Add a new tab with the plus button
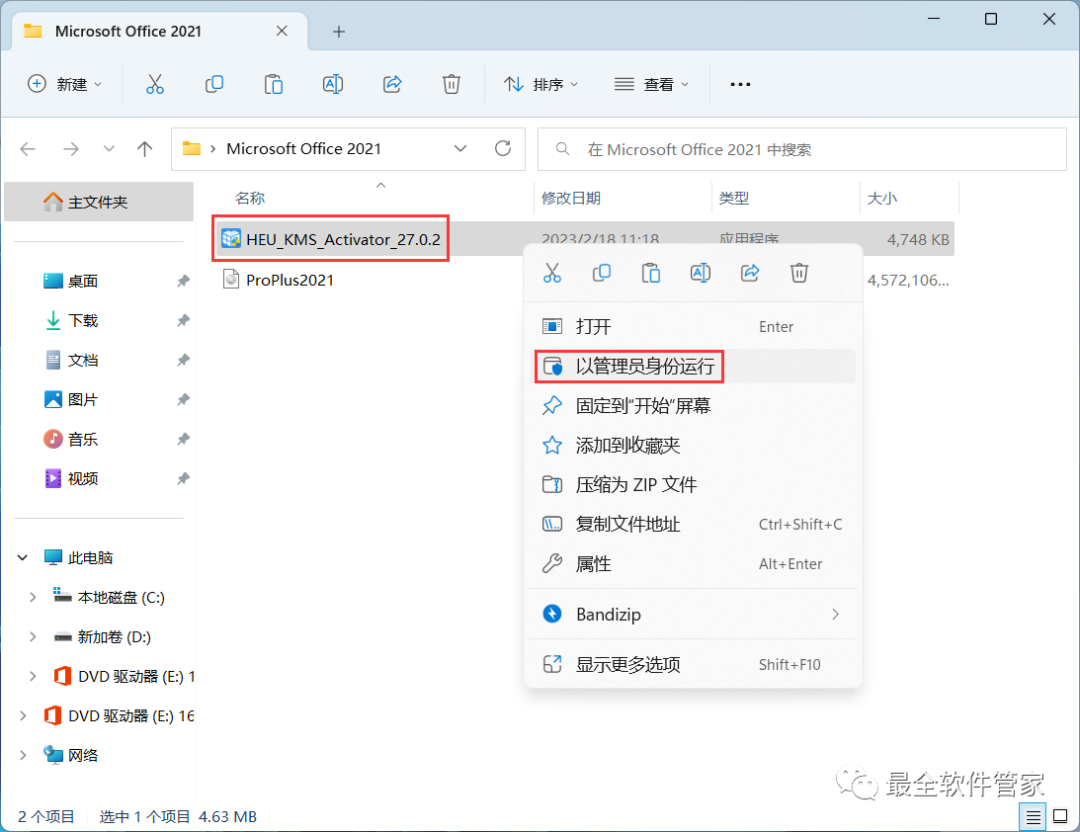The image size is (1080, 832). [x=338, y=32]
